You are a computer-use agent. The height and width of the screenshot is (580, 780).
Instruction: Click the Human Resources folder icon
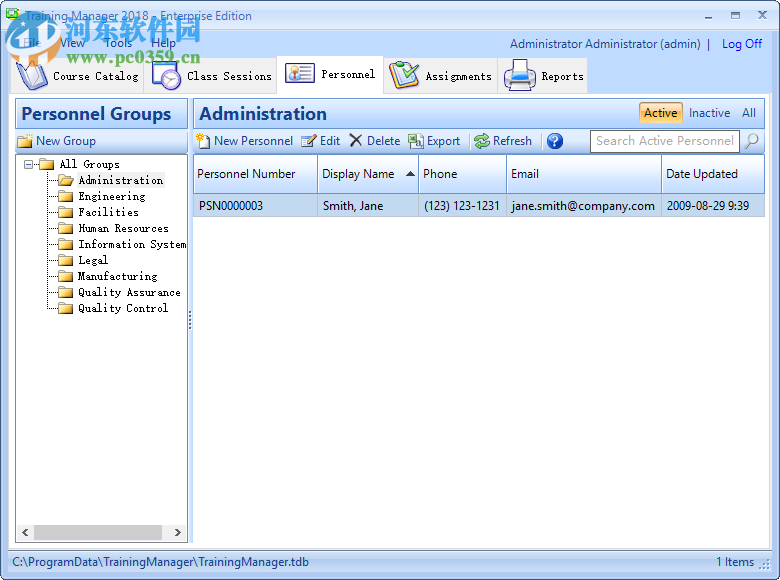(66, 228)
